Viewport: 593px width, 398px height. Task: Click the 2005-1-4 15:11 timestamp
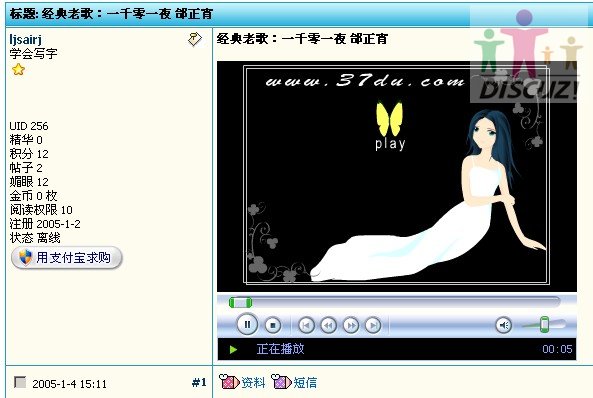click(69, 384)
